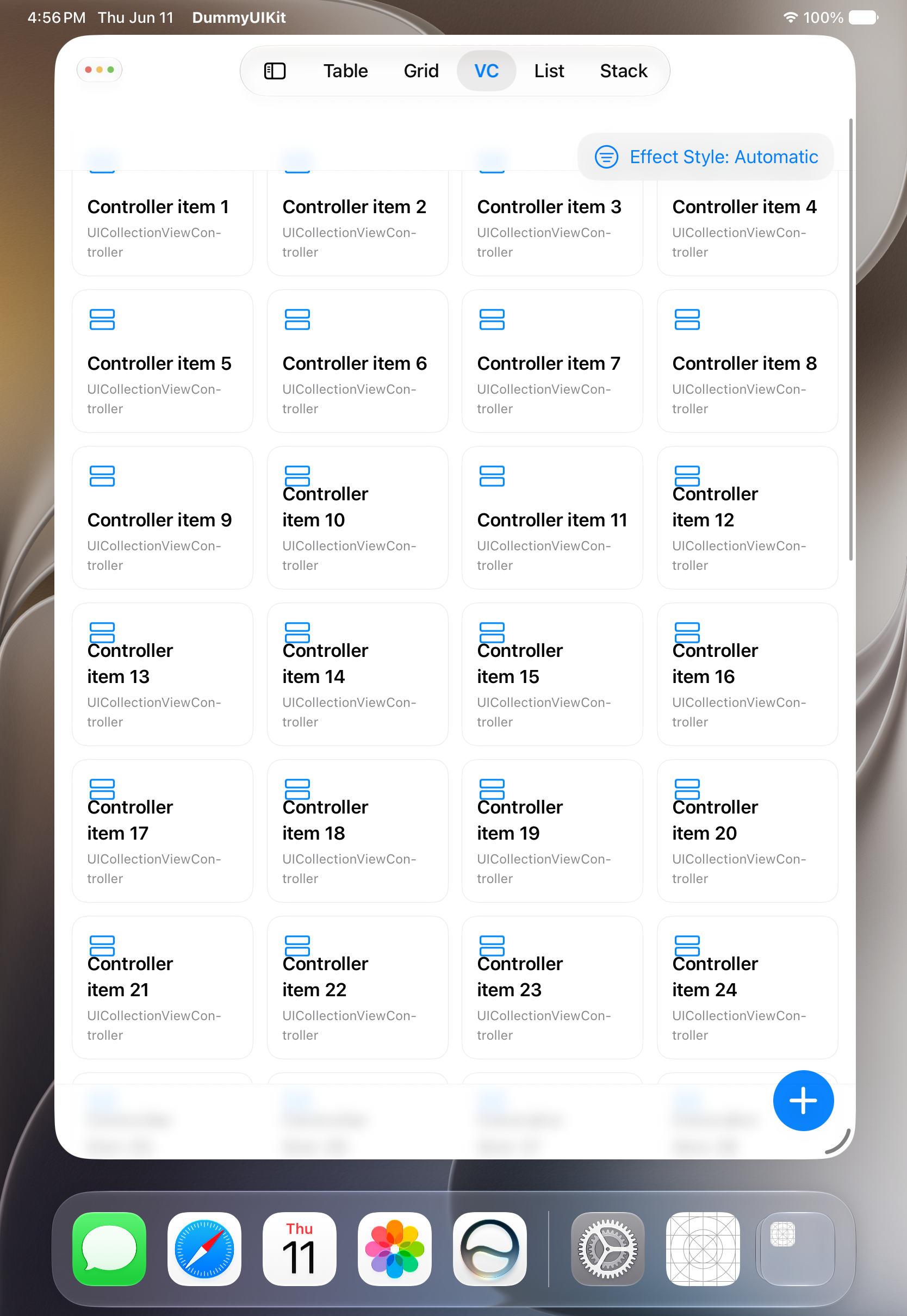
Task: Open the placeholder grid app in the dock
Action: point(703,1249)
